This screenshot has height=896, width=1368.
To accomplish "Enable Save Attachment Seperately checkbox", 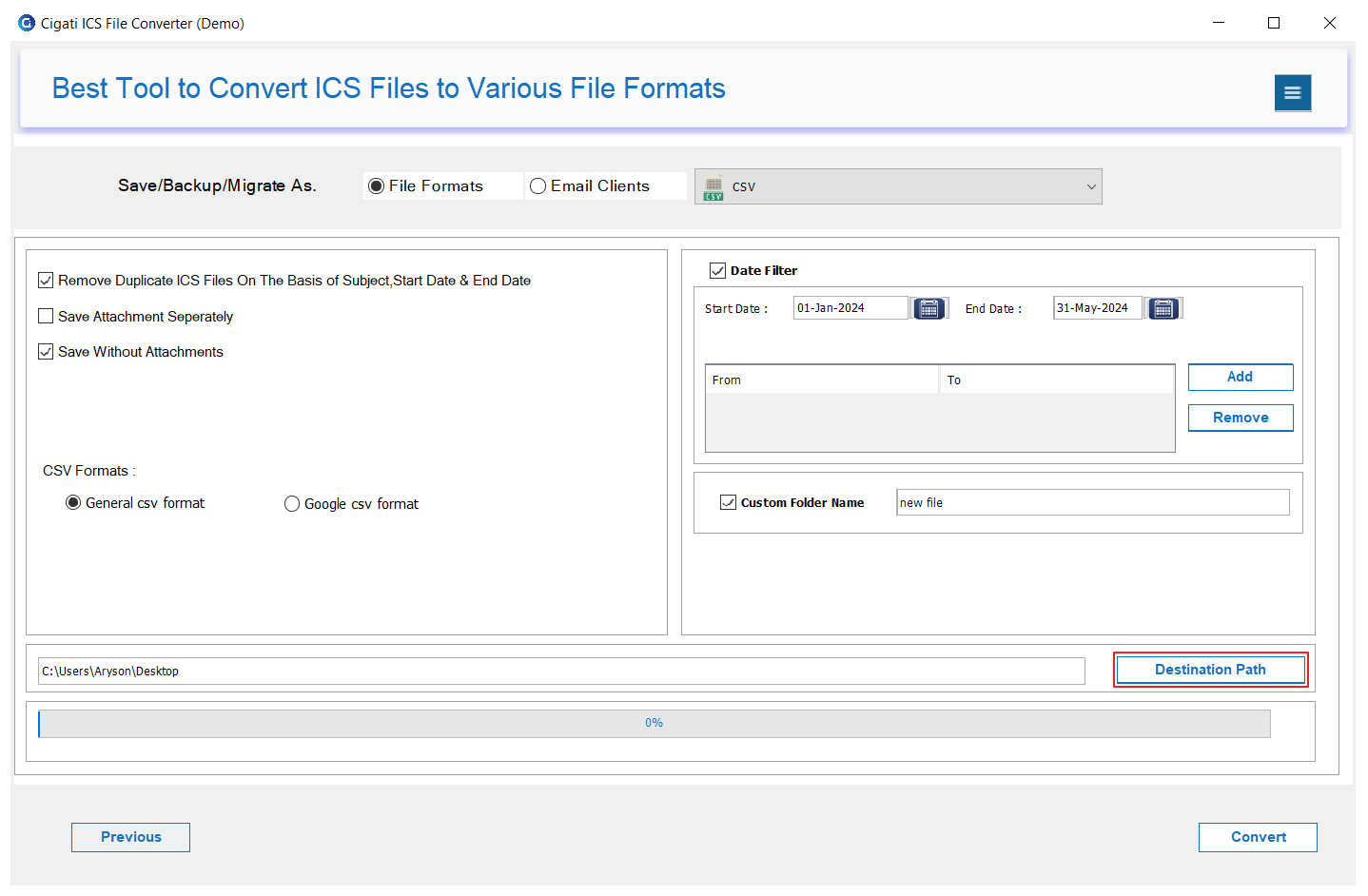I will (46, 316).
